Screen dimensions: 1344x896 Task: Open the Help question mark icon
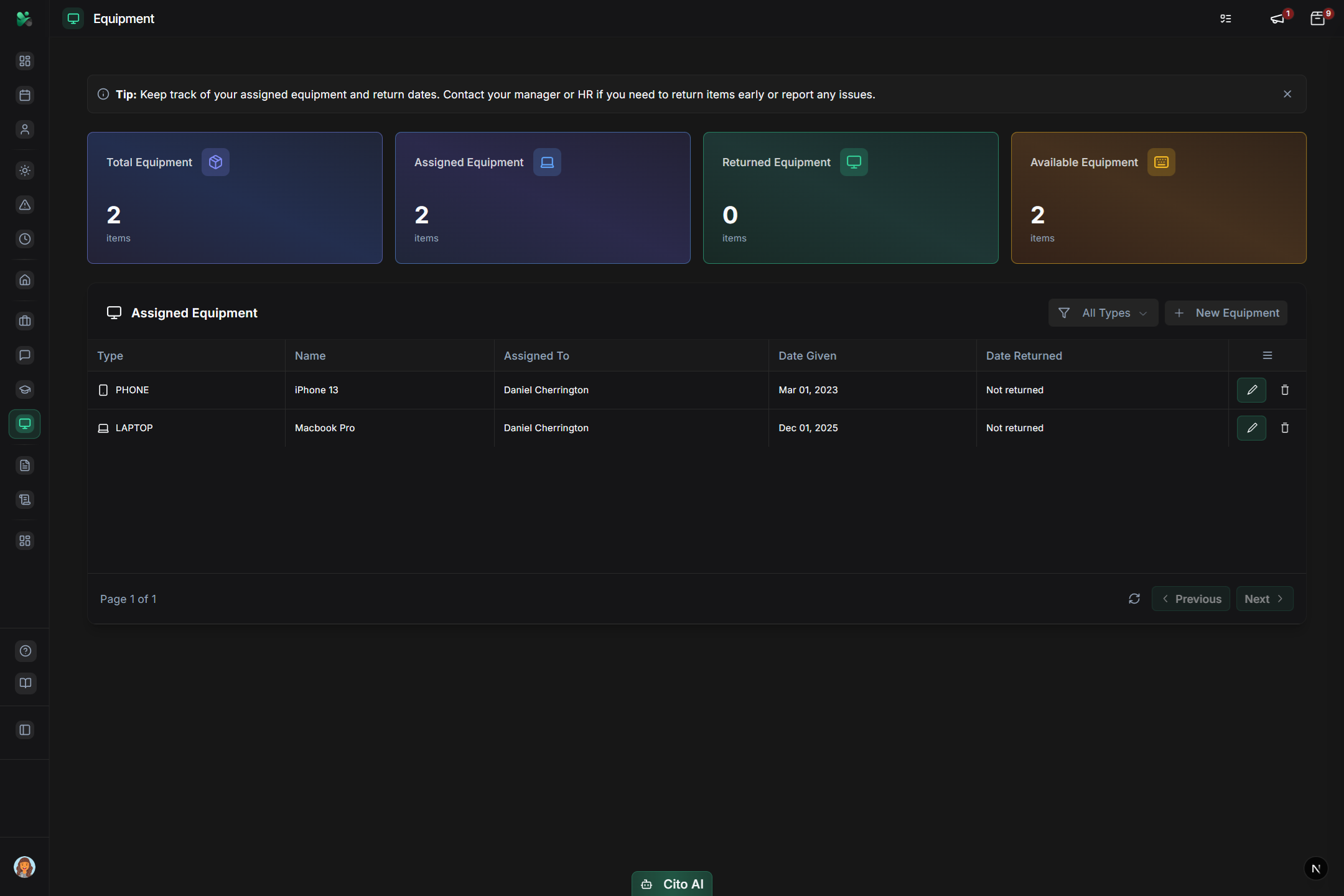coord(25,651)
